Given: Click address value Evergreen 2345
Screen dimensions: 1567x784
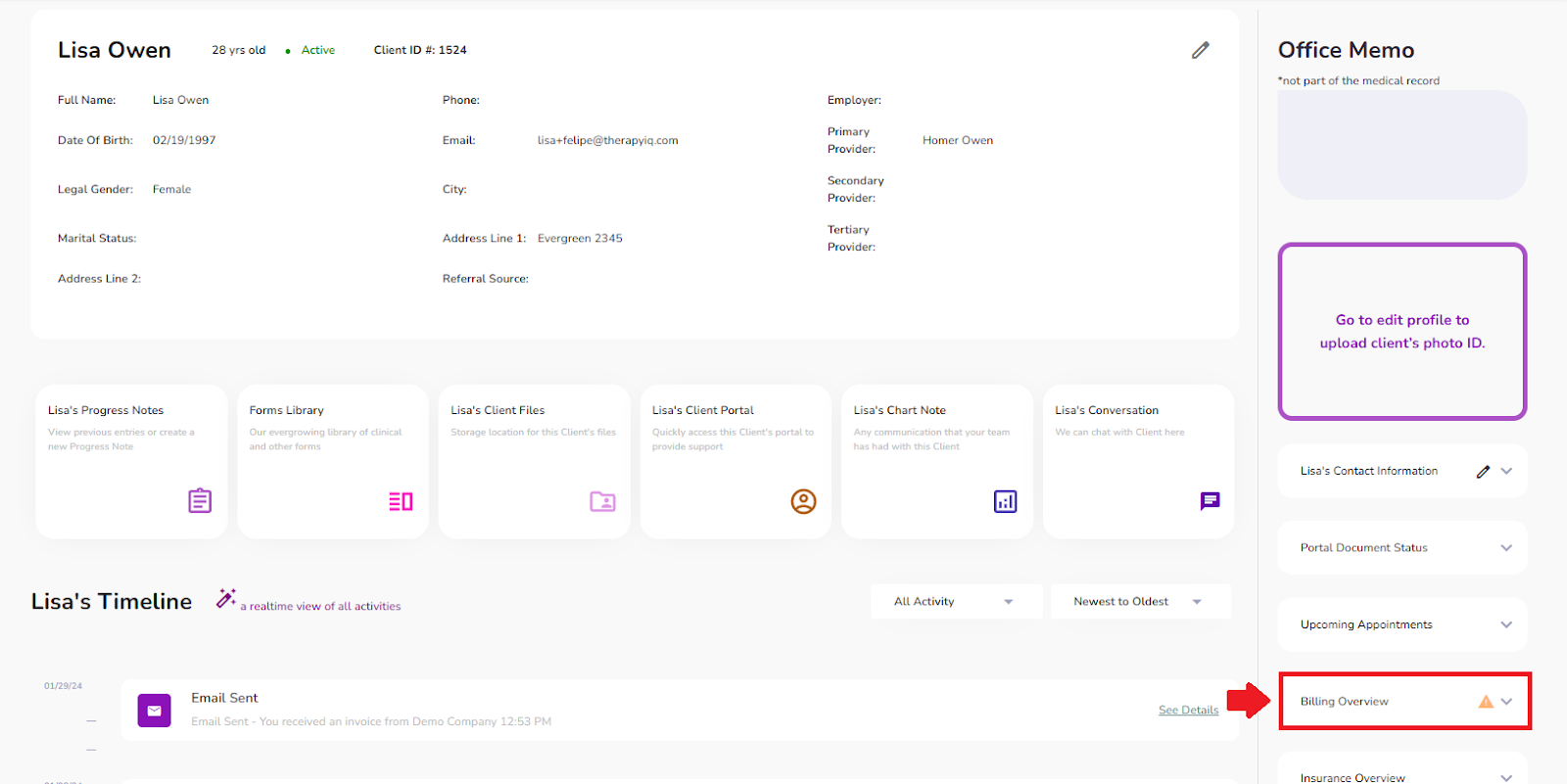Looking at the screenshot, I should (x=580, y=239).
